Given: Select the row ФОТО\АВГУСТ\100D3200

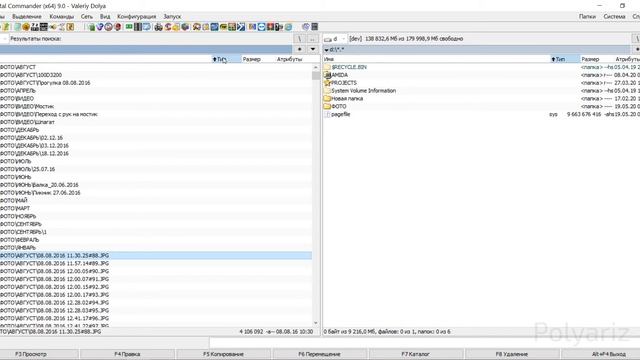Looking at the screenshot, I should 156,75.
